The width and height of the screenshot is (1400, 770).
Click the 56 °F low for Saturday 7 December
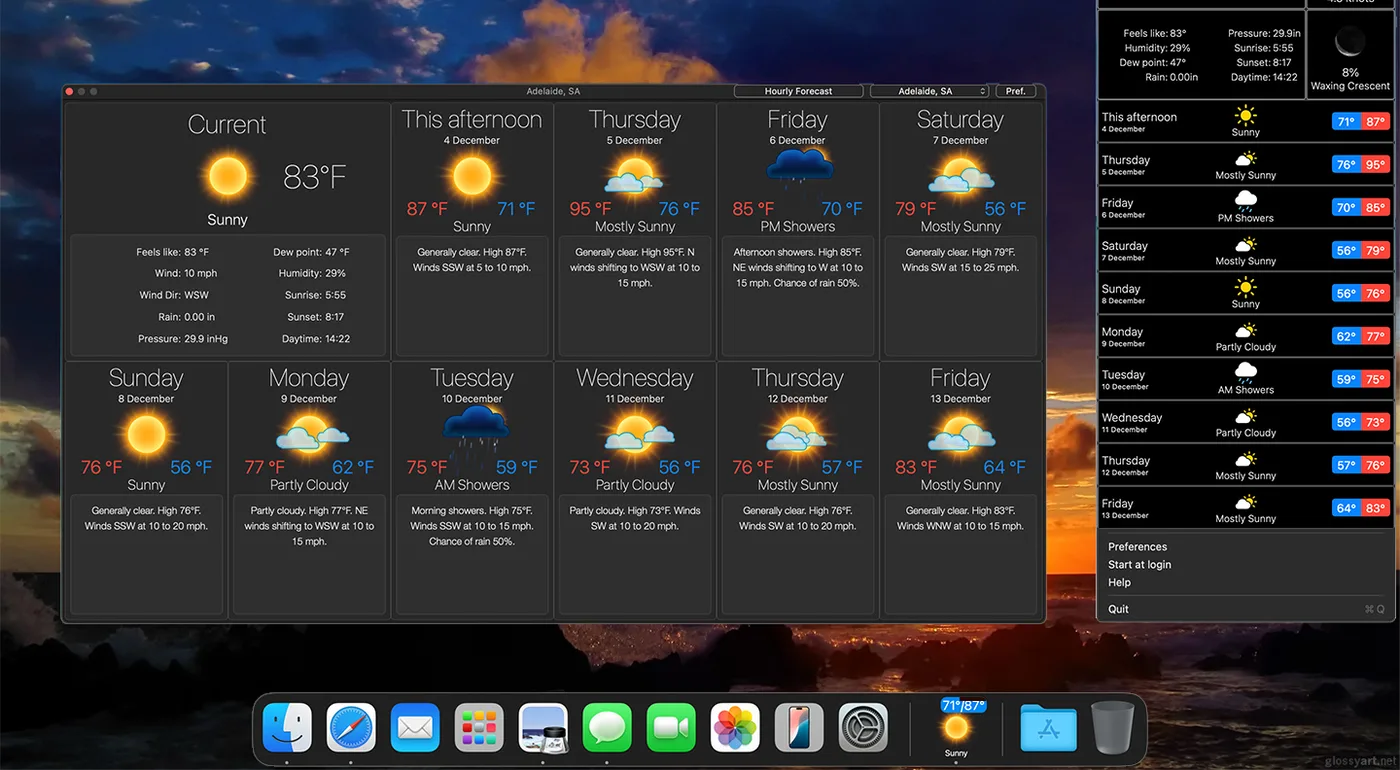tap(1005, 209)
